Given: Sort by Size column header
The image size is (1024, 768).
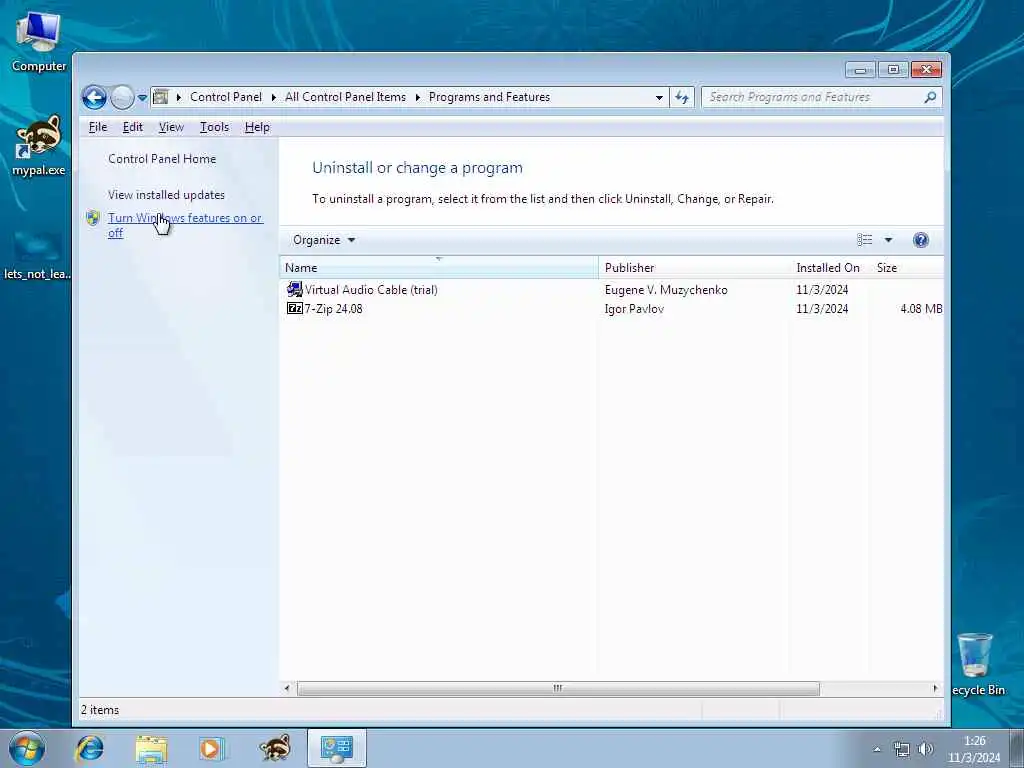Looking at the screenshot, I should tap(906, 268).
